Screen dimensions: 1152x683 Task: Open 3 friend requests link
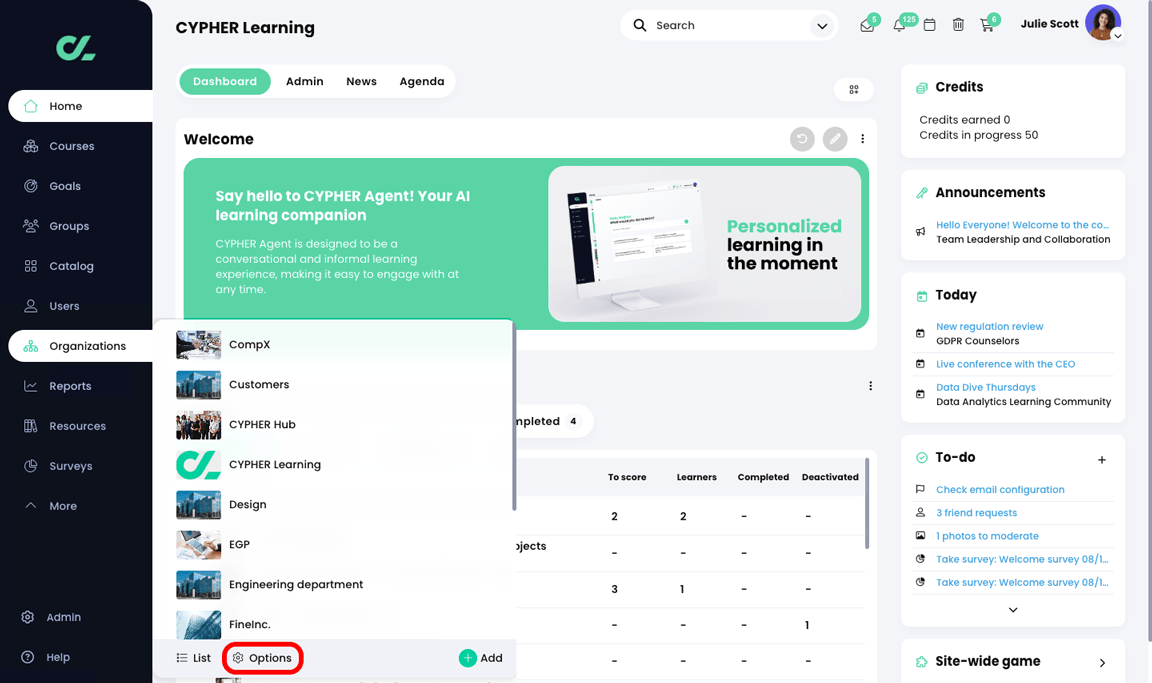(976, 513)
